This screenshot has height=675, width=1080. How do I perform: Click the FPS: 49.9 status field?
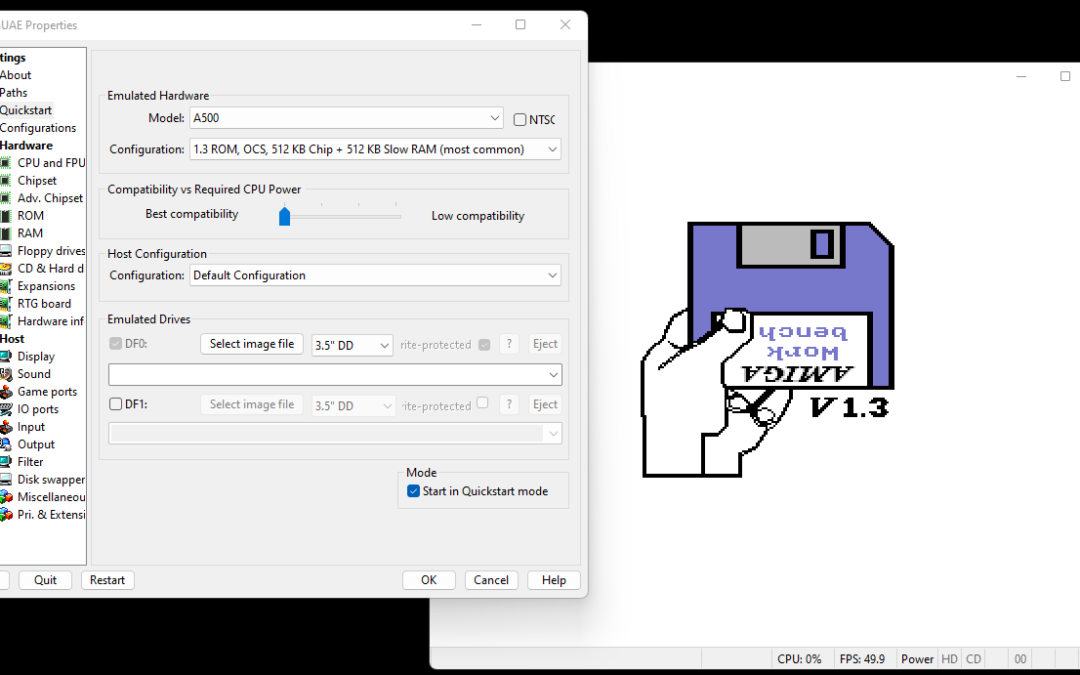pyautogui.click(x=862, y=659)
